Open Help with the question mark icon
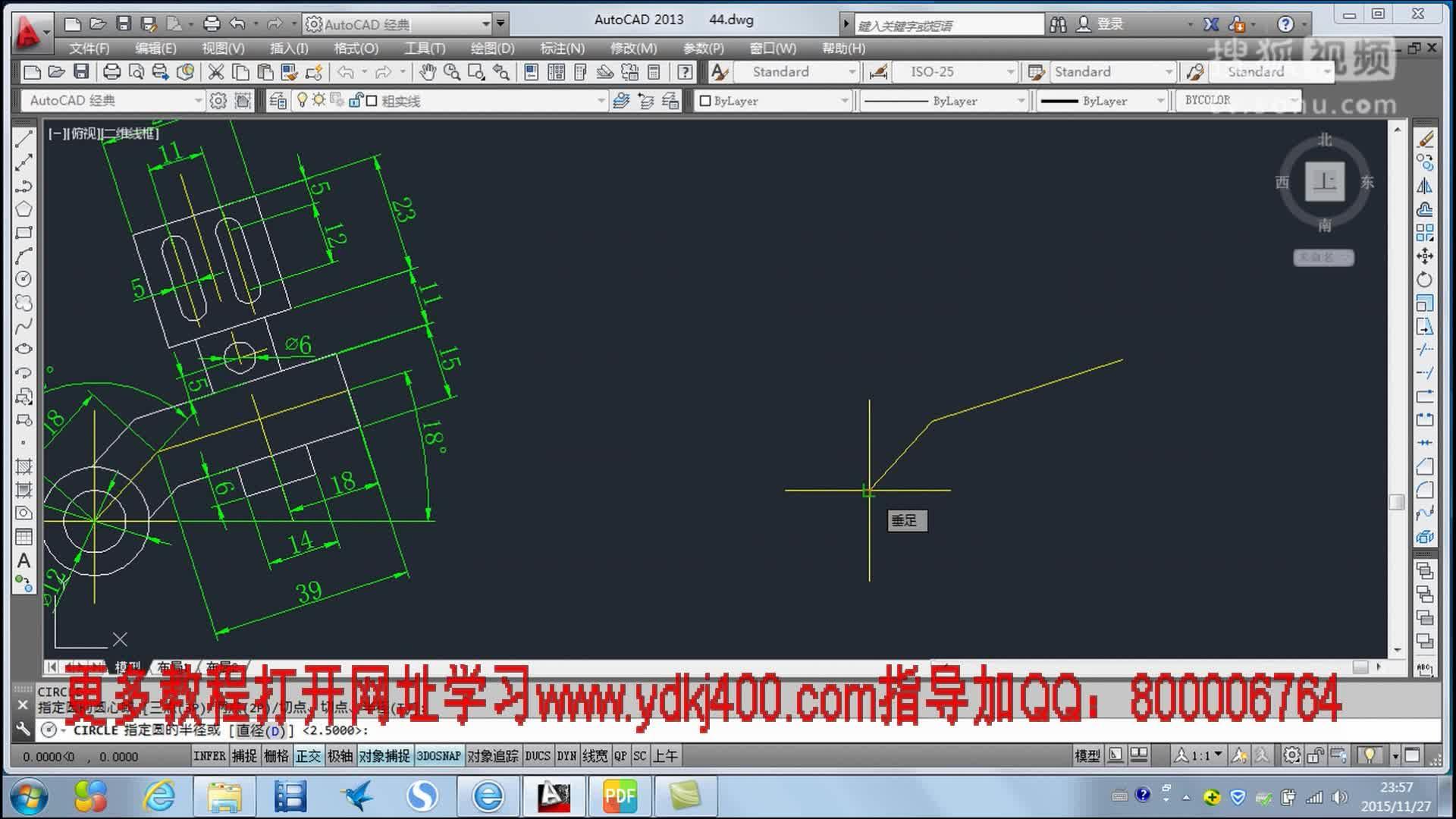The height and width of the screenshot is (819, 1456). point(684,72)
